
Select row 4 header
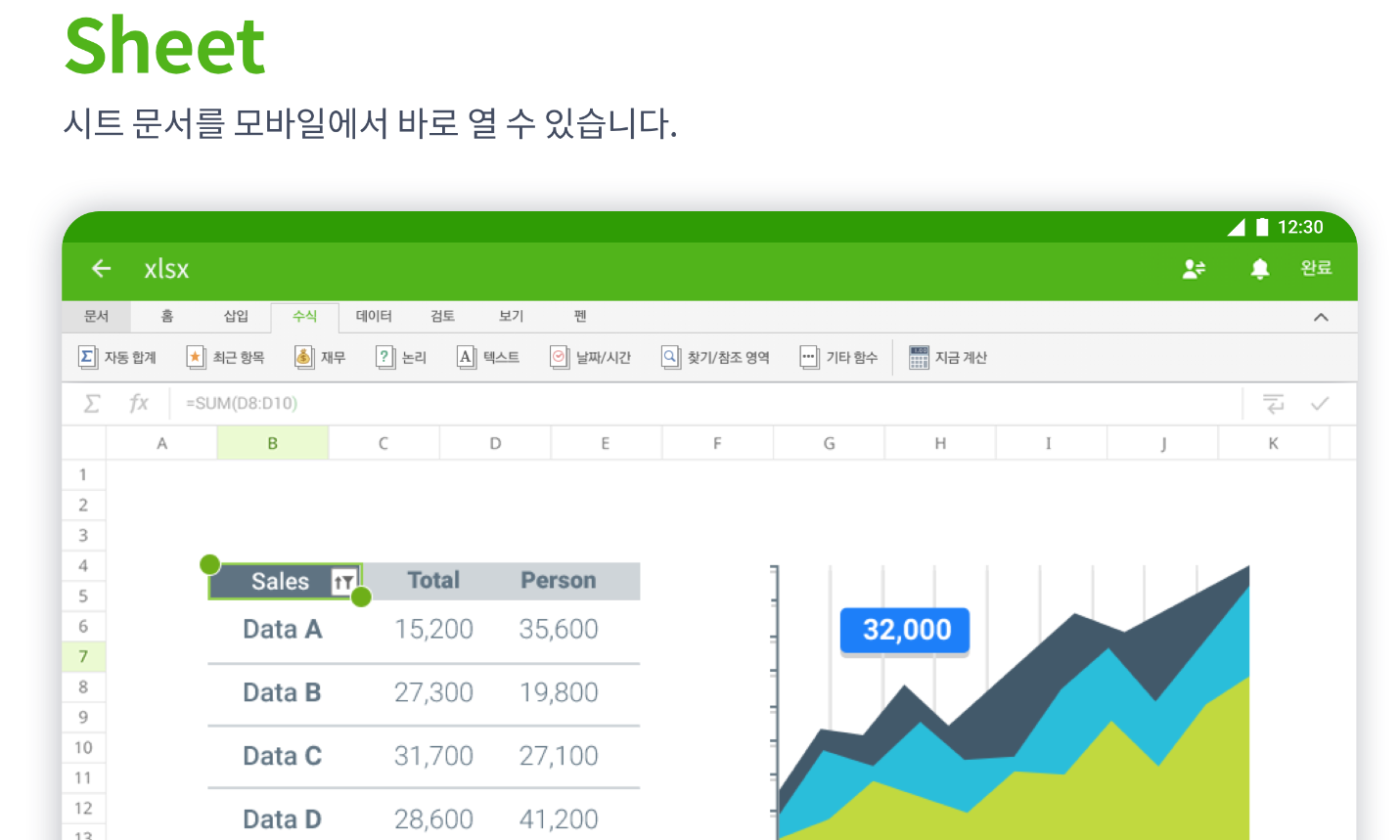pos(83,565)
